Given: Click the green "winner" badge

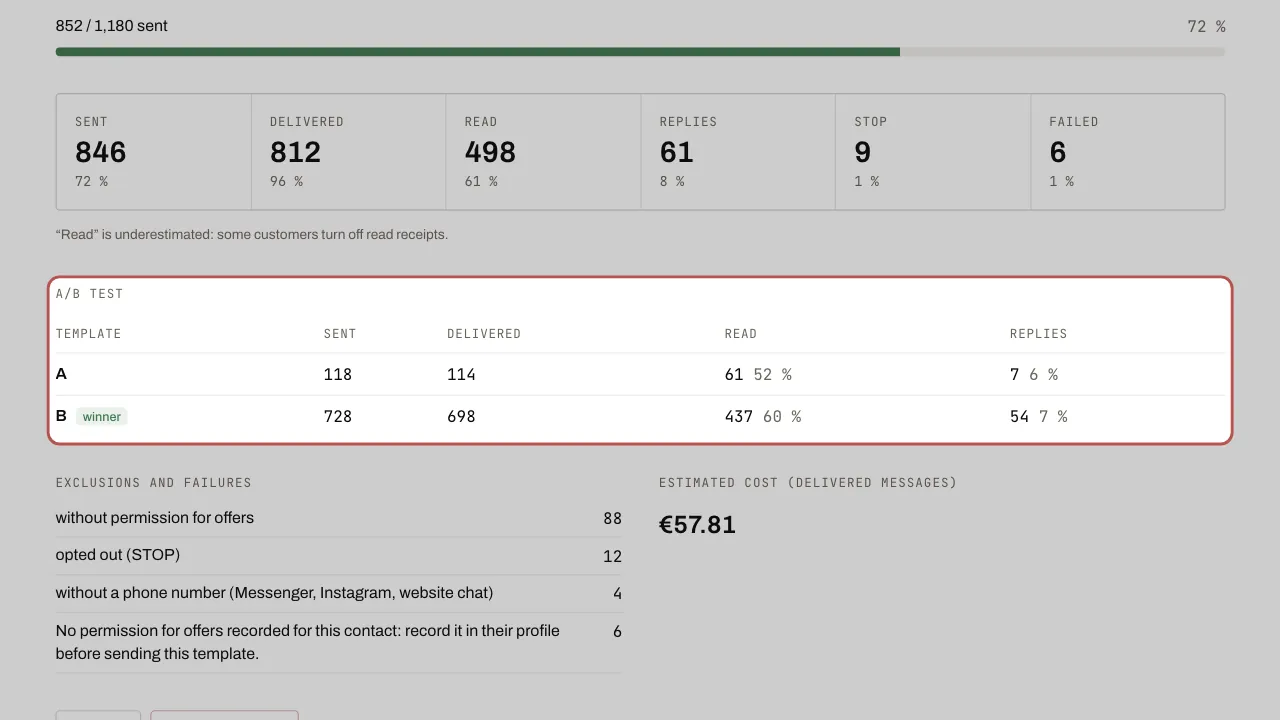Looking at the screenshot, I should (x=102, y=417).
